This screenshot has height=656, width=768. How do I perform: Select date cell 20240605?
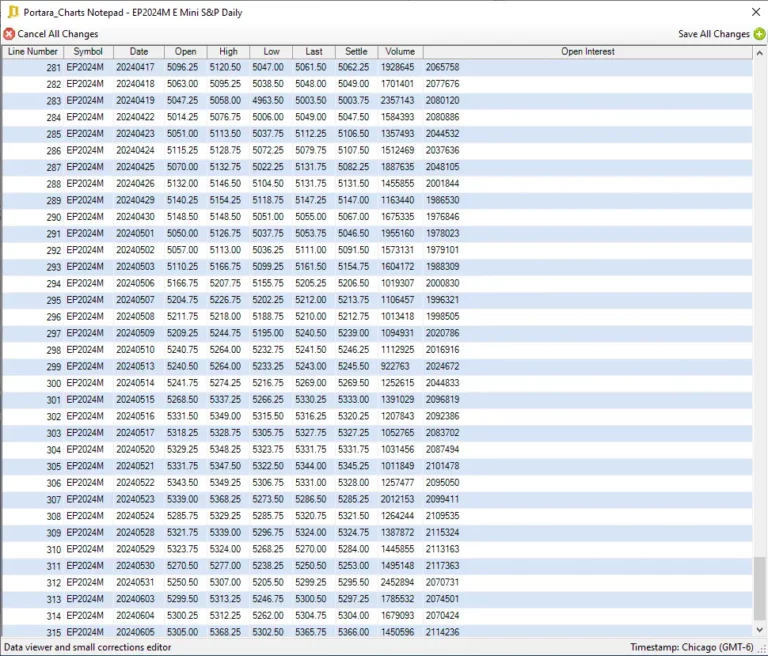pos(135,632)
